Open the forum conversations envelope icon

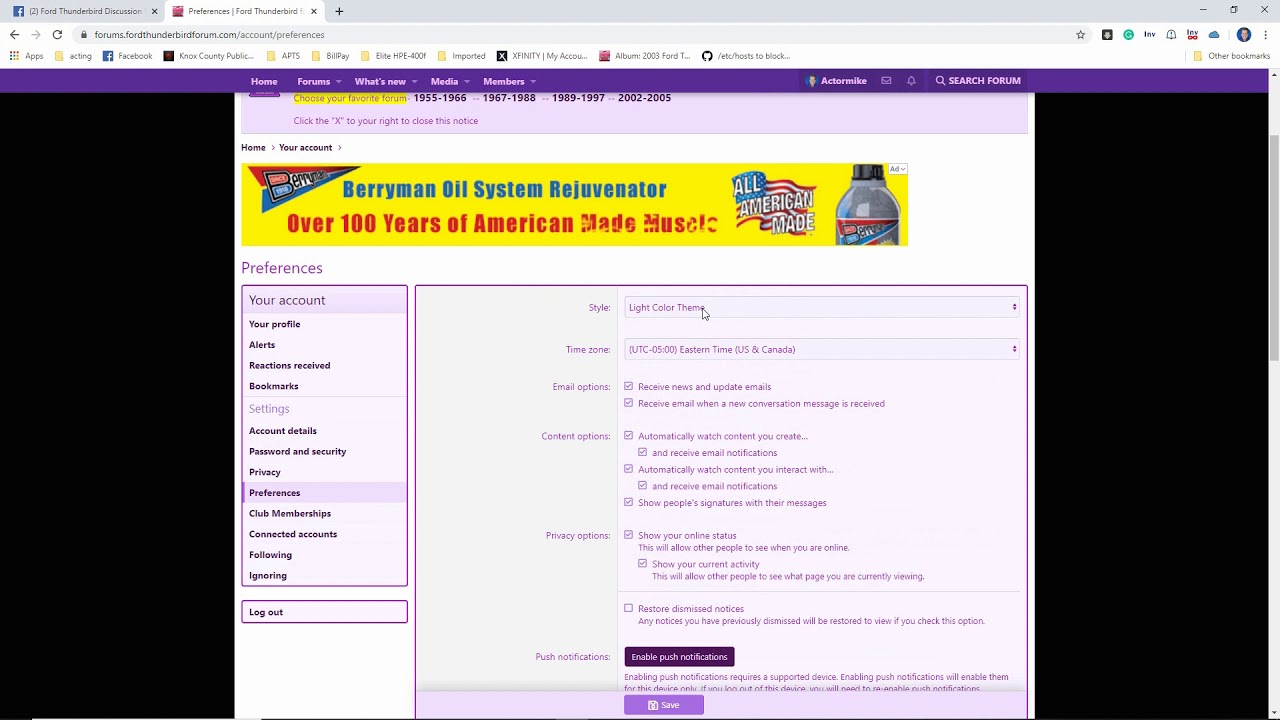pos(886,81)
